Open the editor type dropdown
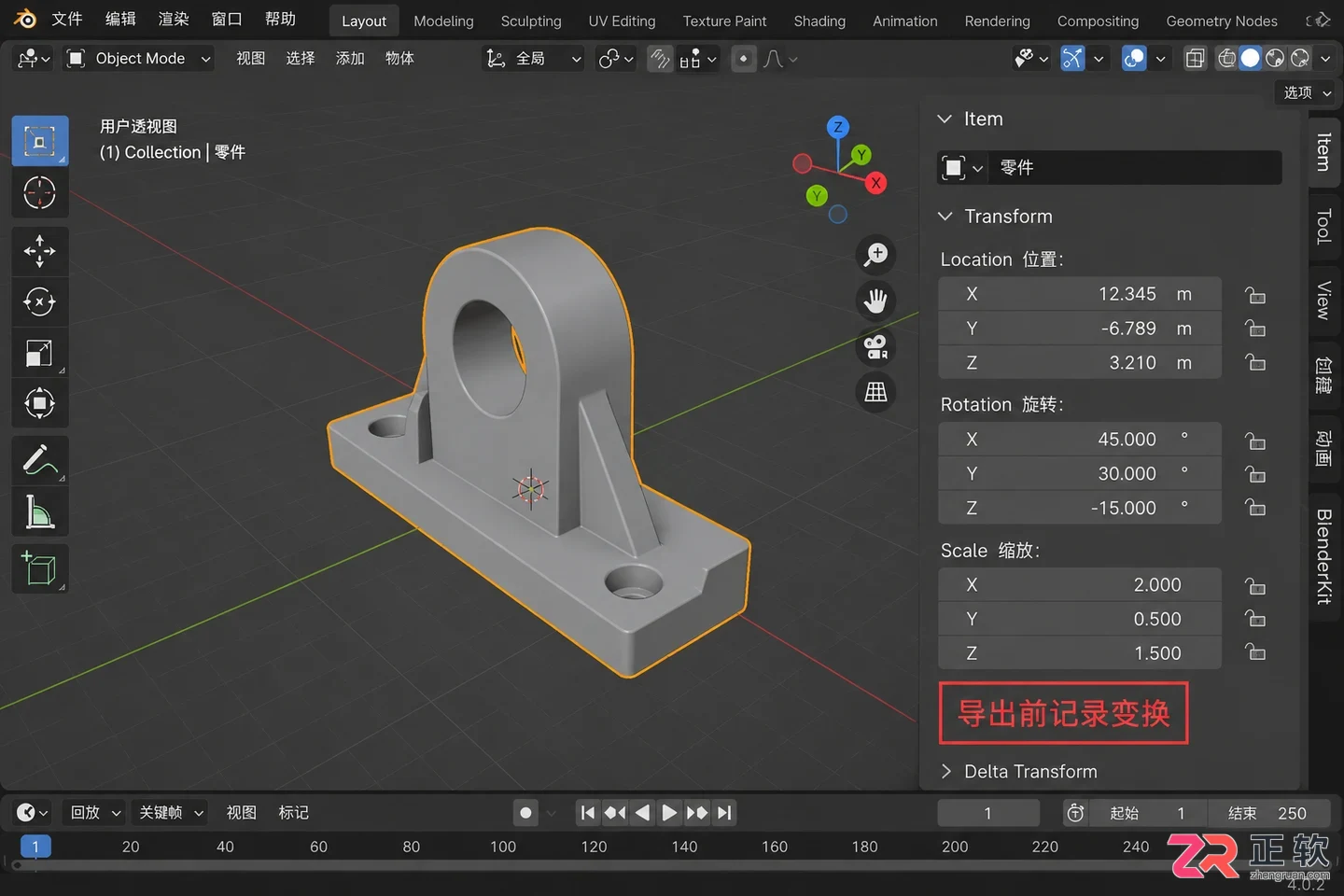 pos(34,59)
